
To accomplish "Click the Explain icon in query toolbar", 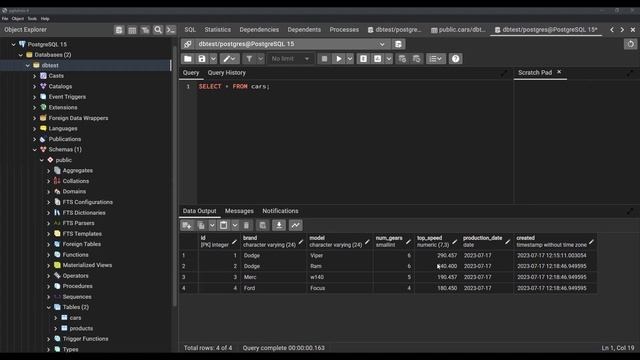I will [363, 59].
